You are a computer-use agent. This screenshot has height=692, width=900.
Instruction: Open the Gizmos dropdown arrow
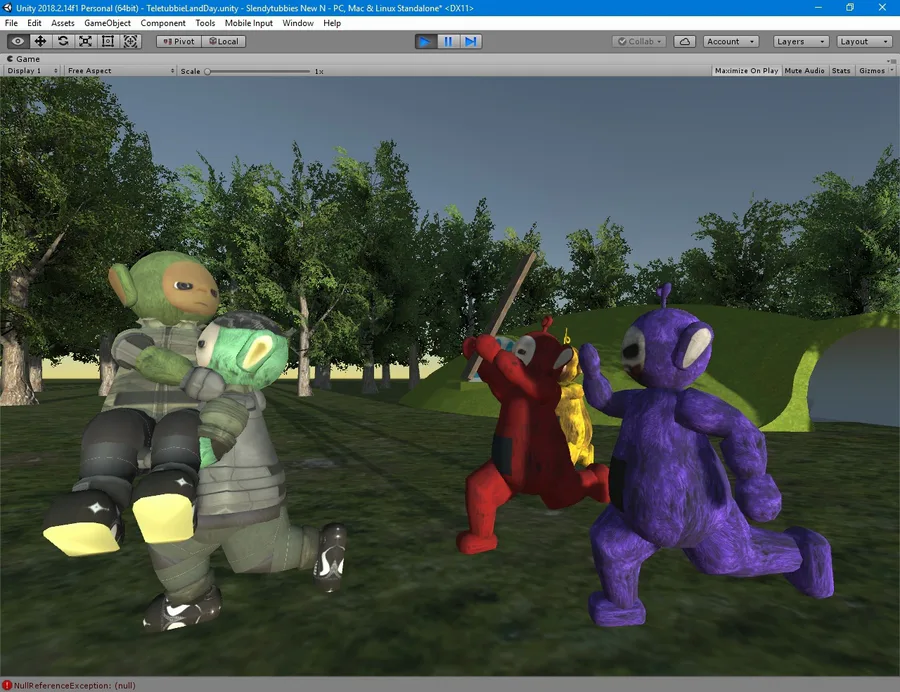[x=891, y=71]
